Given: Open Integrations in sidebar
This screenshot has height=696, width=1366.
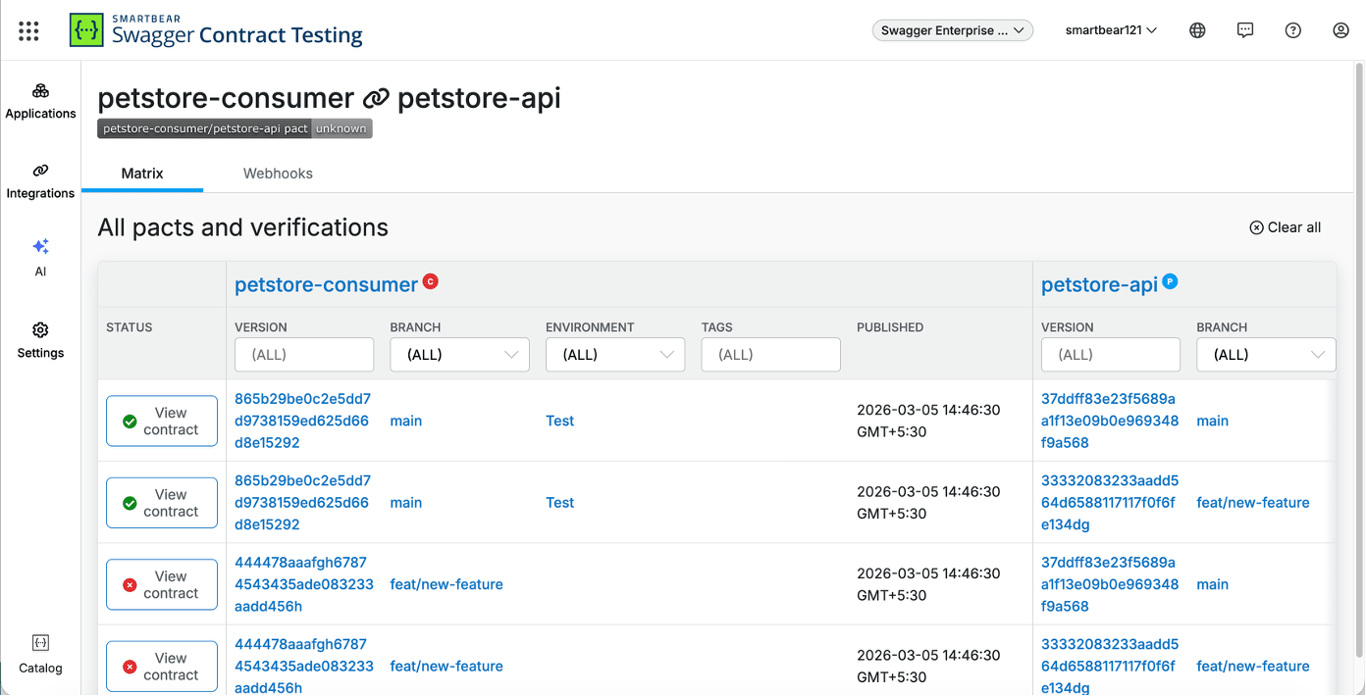Looking at the screenshot, I should point(40,182).
